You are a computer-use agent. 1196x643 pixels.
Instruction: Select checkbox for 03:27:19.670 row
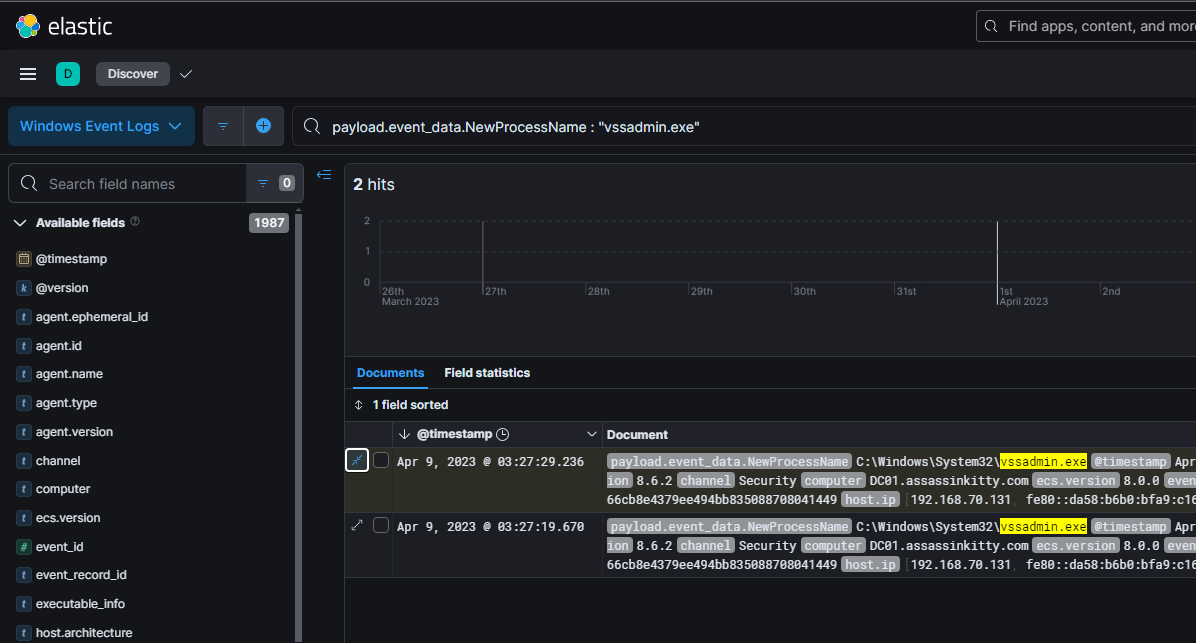point(381,526)
